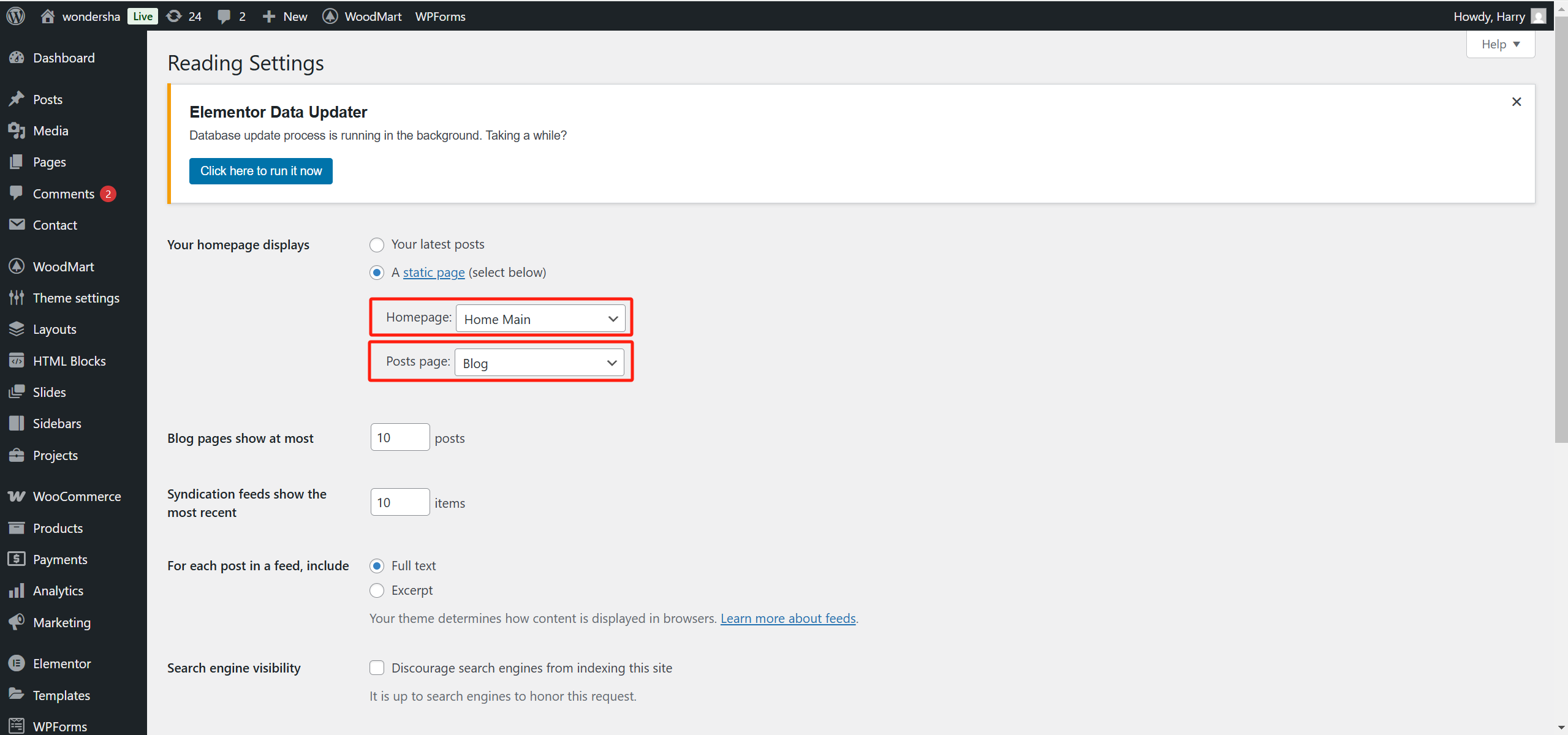The width and height of the screenshot is (1568, 735).
Task: Click the Elementor icon in sidebar
Action: pos(17,663)
